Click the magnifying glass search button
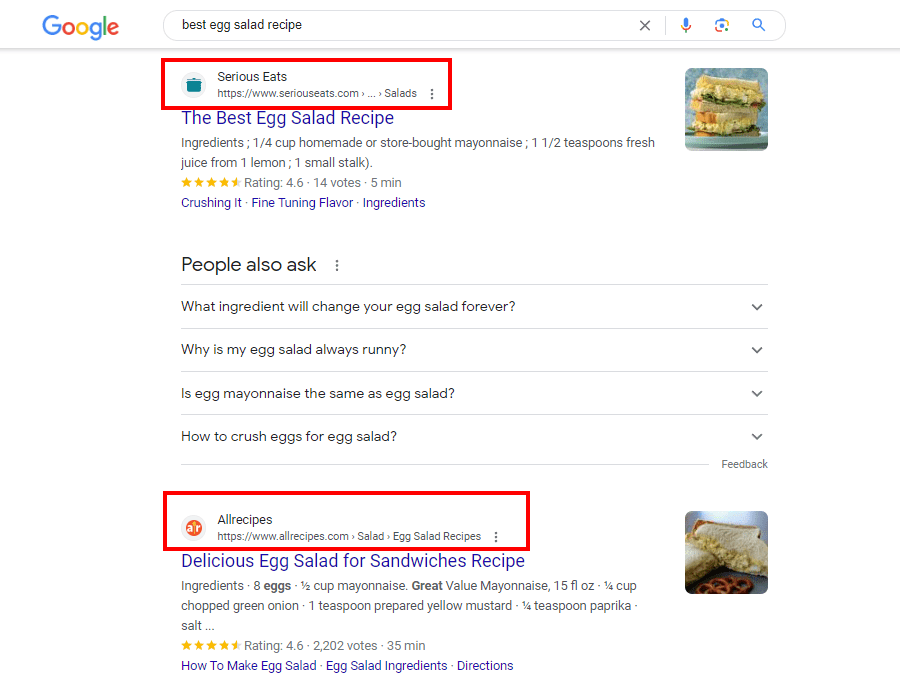 pyautogui.click(x=759, y=25)
